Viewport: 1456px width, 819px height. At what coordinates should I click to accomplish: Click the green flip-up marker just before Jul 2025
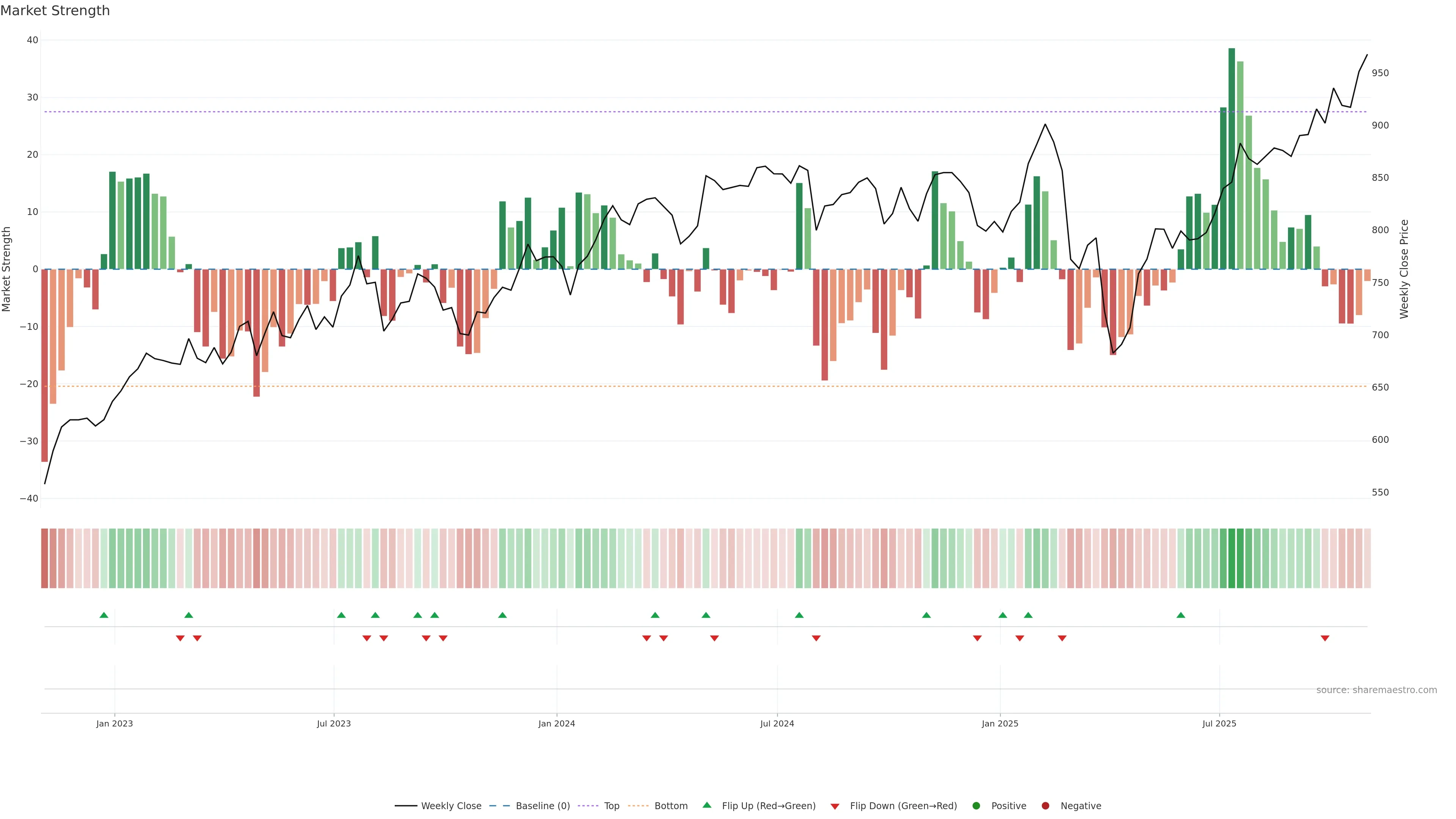1181,615
